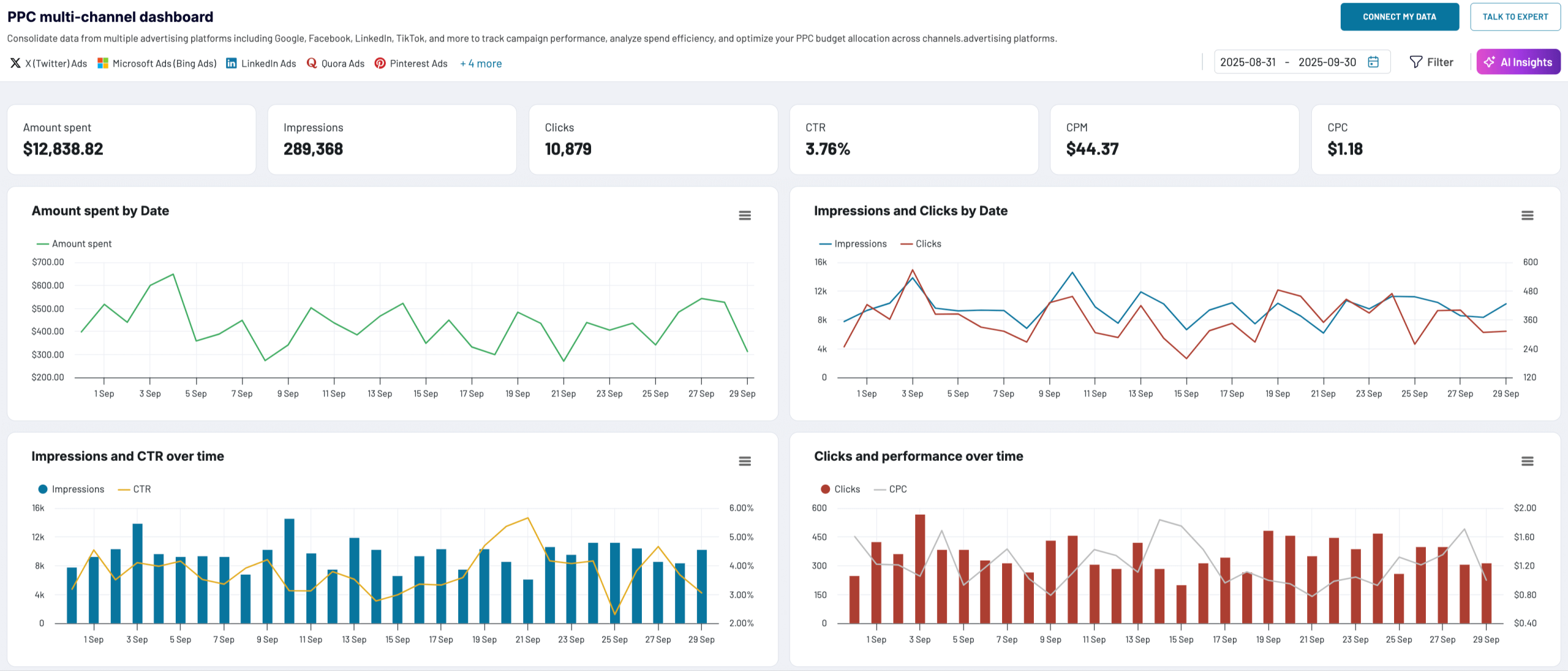Open Impressions and CTR over time menu

pos(744,461)
